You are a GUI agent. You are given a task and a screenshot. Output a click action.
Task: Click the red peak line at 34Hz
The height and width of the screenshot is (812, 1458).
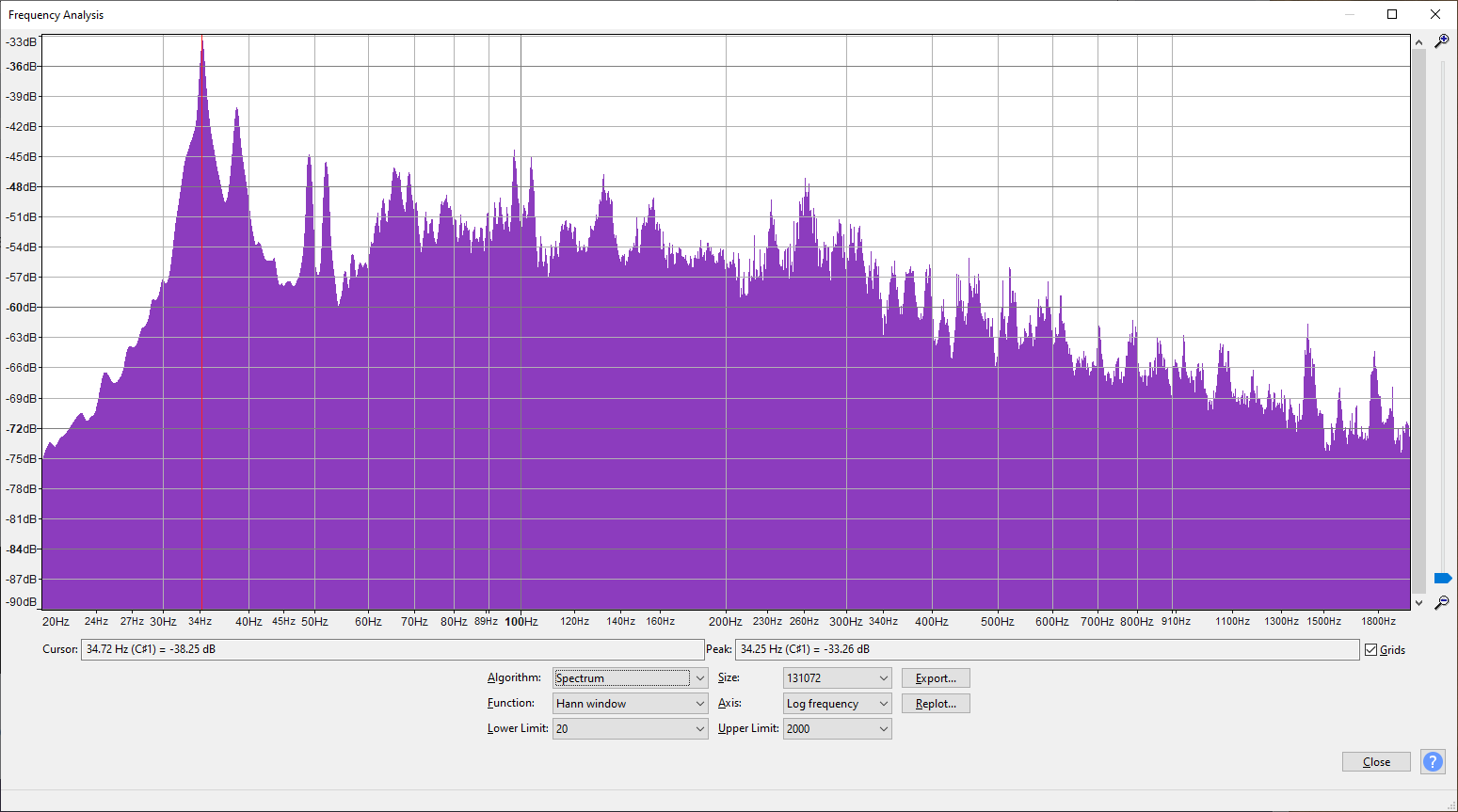coord(201,322)
